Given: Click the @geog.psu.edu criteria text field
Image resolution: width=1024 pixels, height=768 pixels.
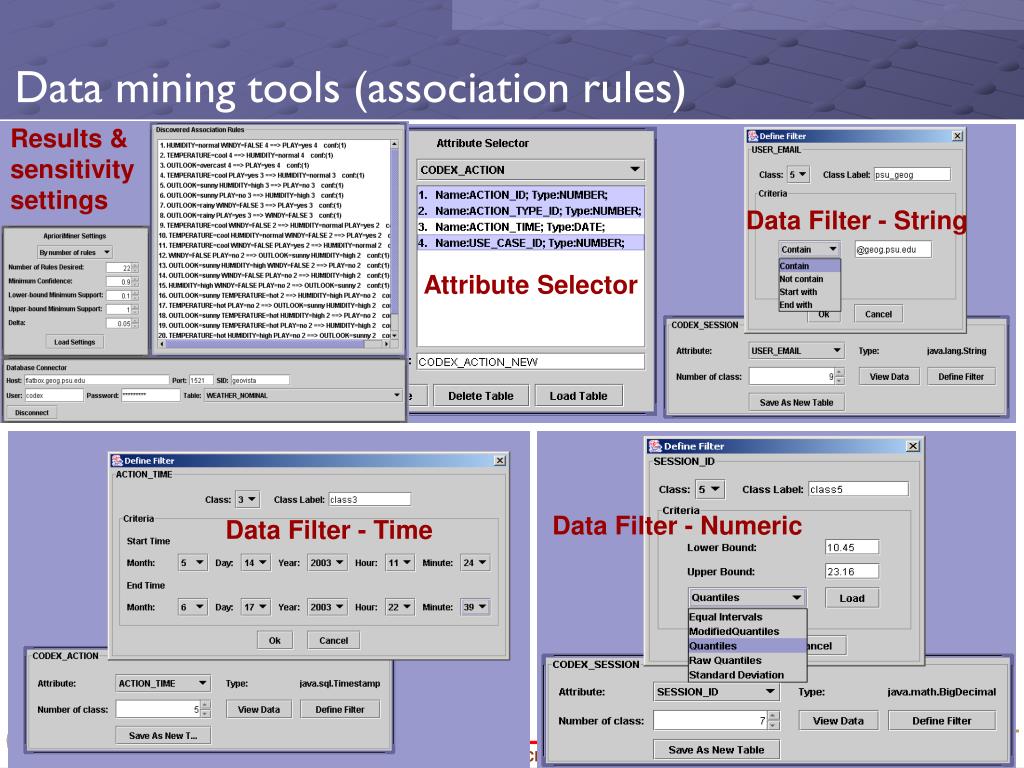Looking at the screenshot, I should [893, 249].
